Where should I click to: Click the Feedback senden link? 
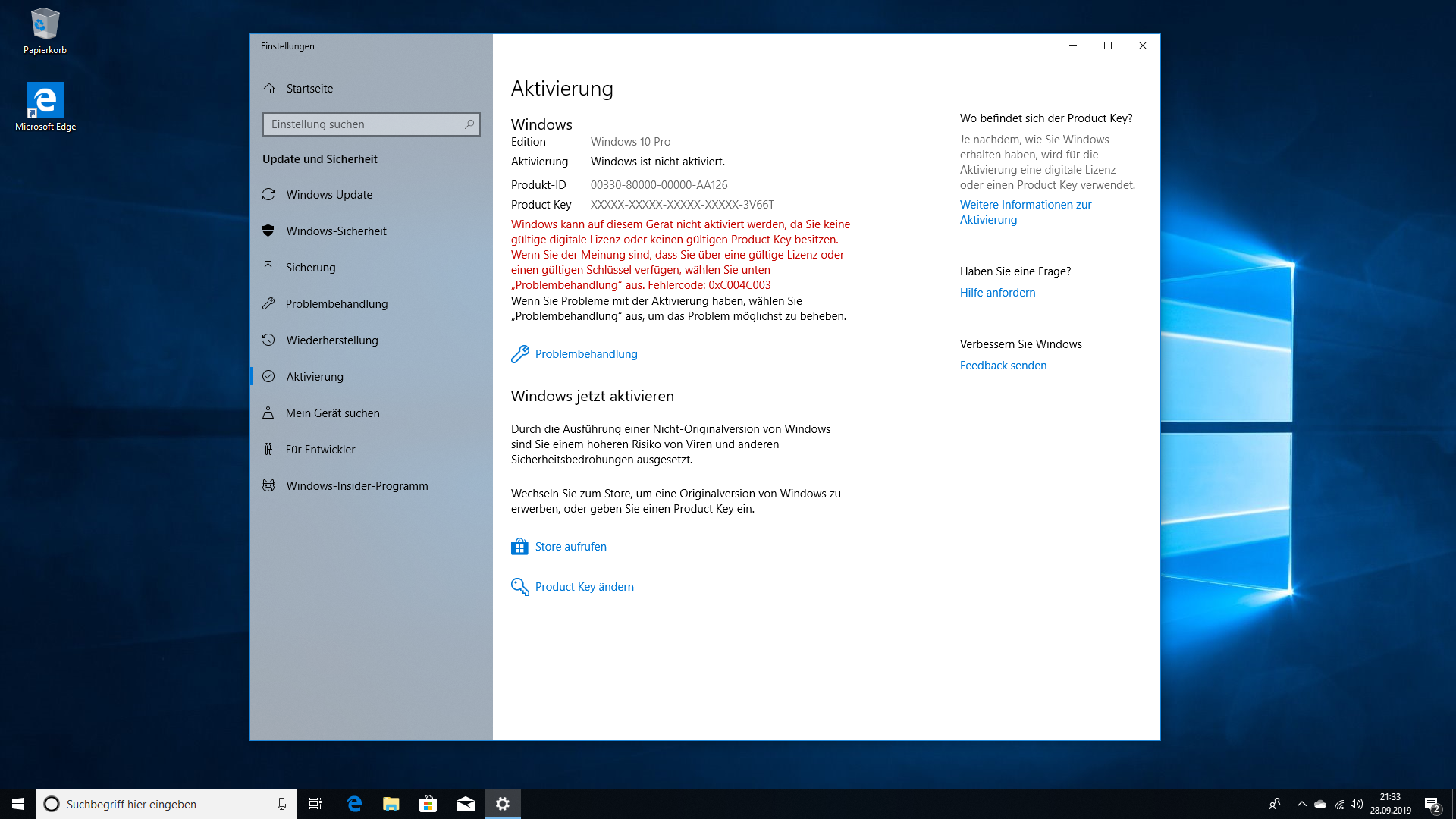[x=1003, y=366]
